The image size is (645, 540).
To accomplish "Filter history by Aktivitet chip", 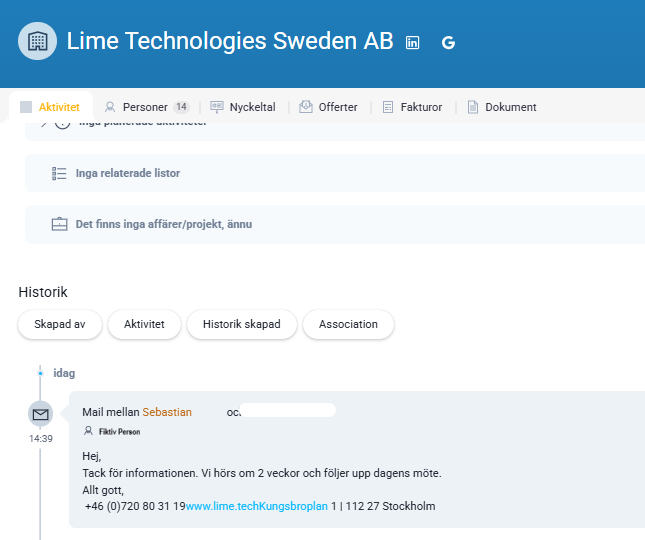I will tap(144, 324).
